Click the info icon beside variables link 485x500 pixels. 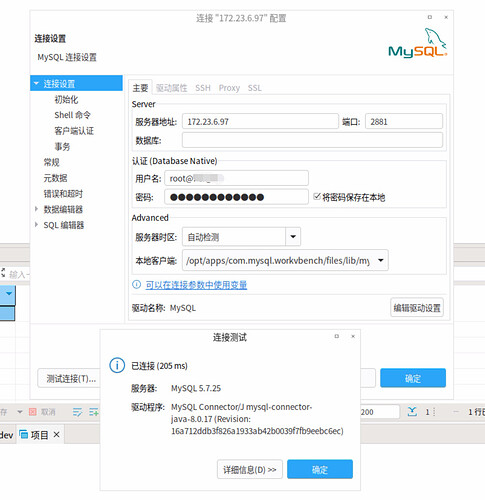point(136,284)
